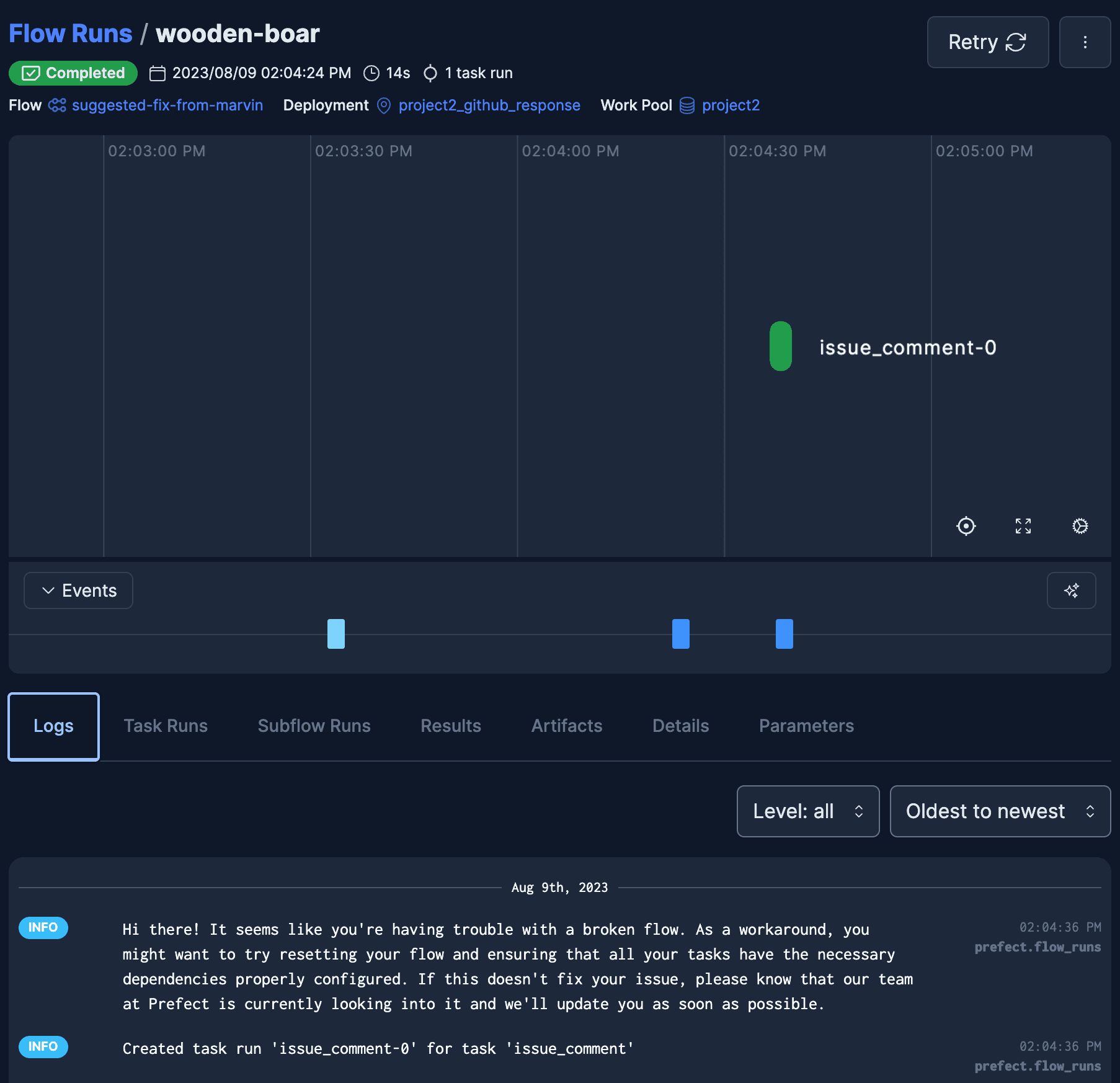
Task: Open project2_github_response deployment link
Action: tap(489, 105)
